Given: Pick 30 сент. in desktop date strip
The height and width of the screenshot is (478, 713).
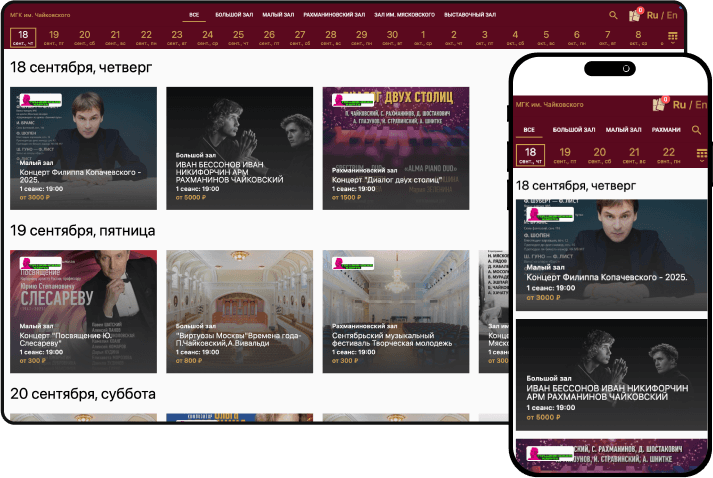Looking at the screenshot, I should point(392,39).
